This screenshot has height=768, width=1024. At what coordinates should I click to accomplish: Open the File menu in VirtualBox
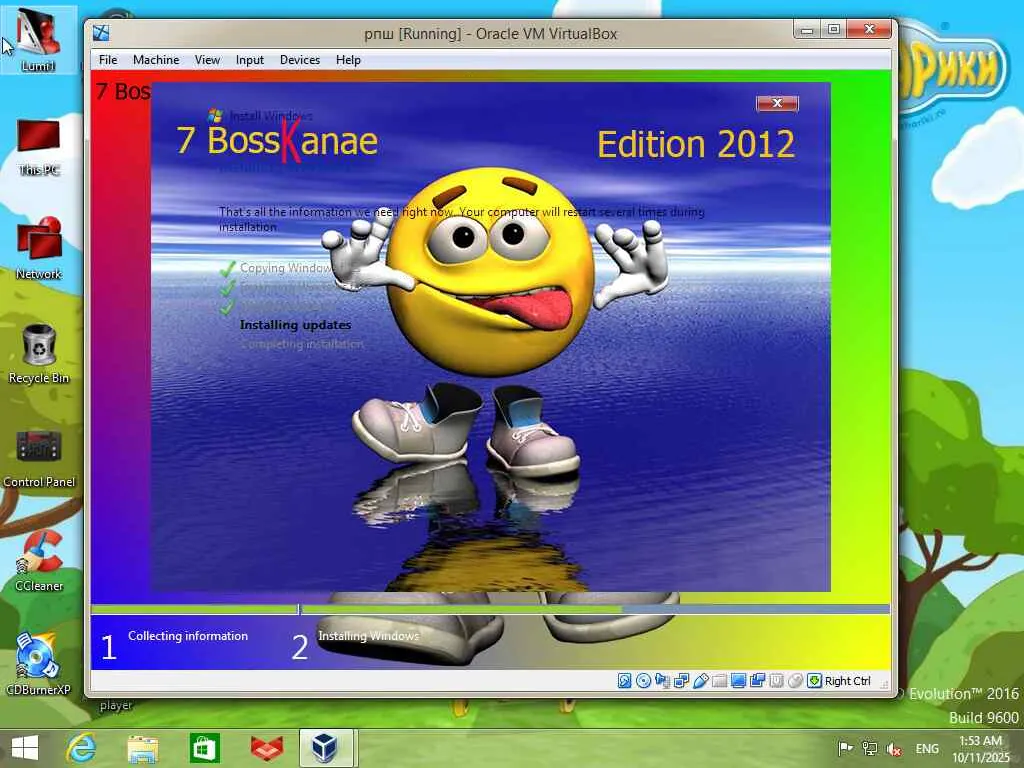(x=108, y=59)
